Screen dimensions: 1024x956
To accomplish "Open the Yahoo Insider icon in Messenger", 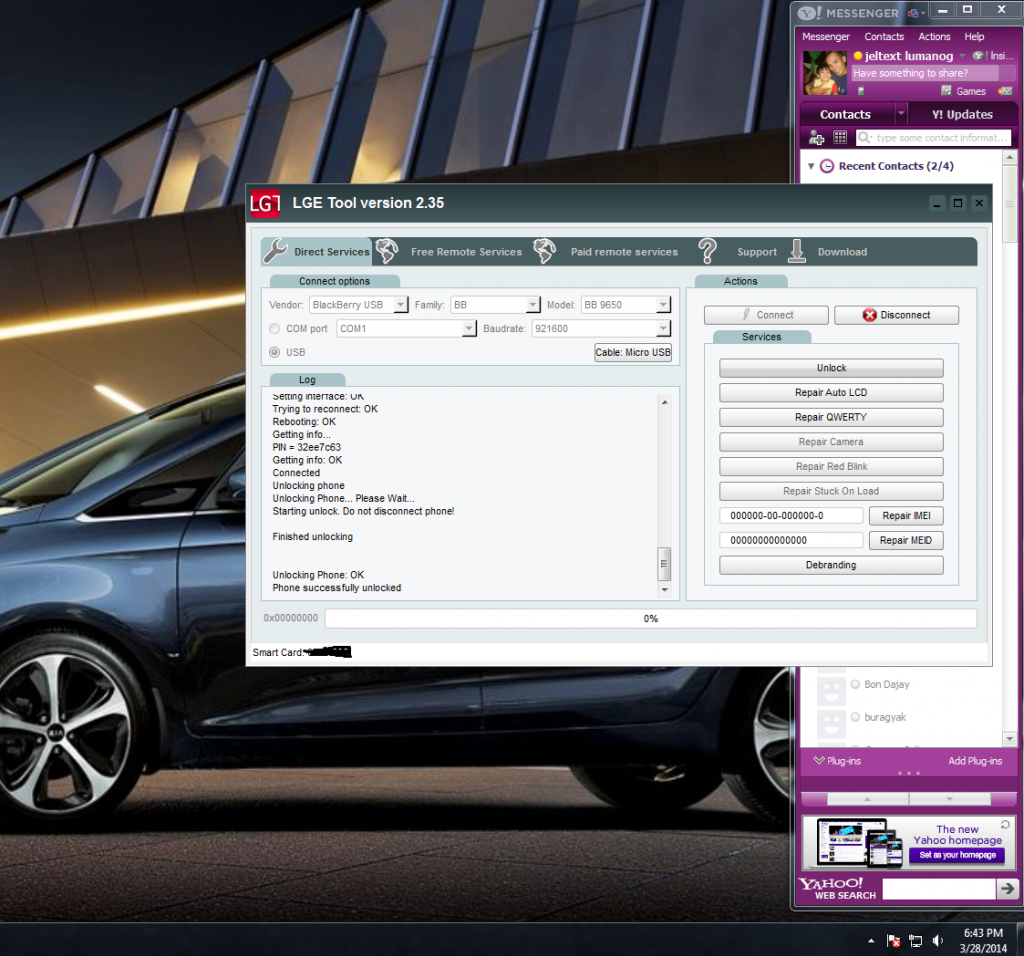I will (x=978, y=56).
